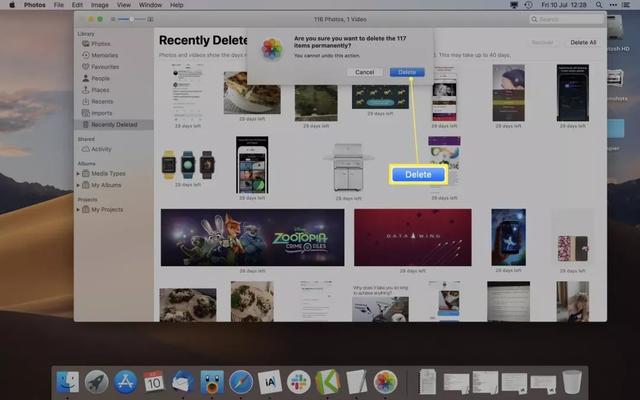
Task: Click the Search field in Photos toolbar
Action: pyautogui.click(x=566, y=19)
